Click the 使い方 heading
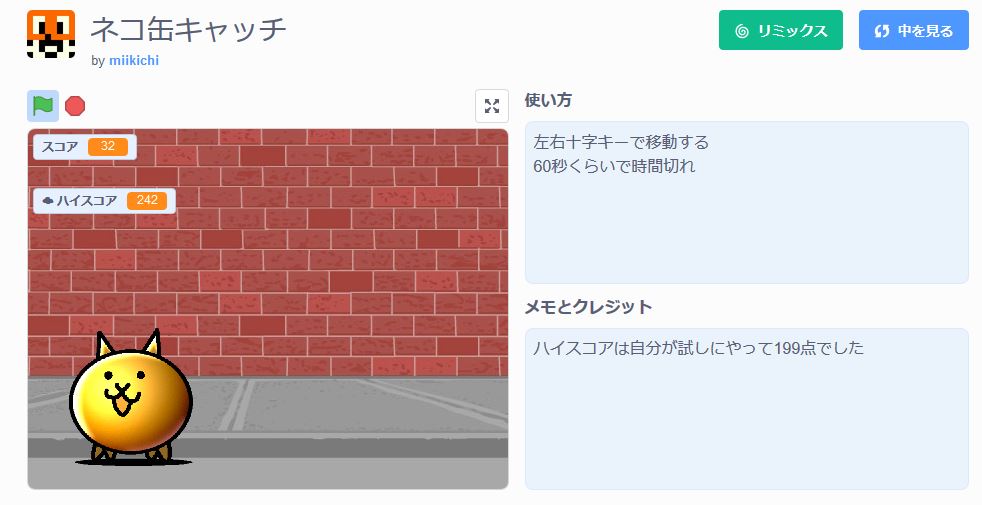The width and height of the screenshot is (982, 505). tap(548, 100)
